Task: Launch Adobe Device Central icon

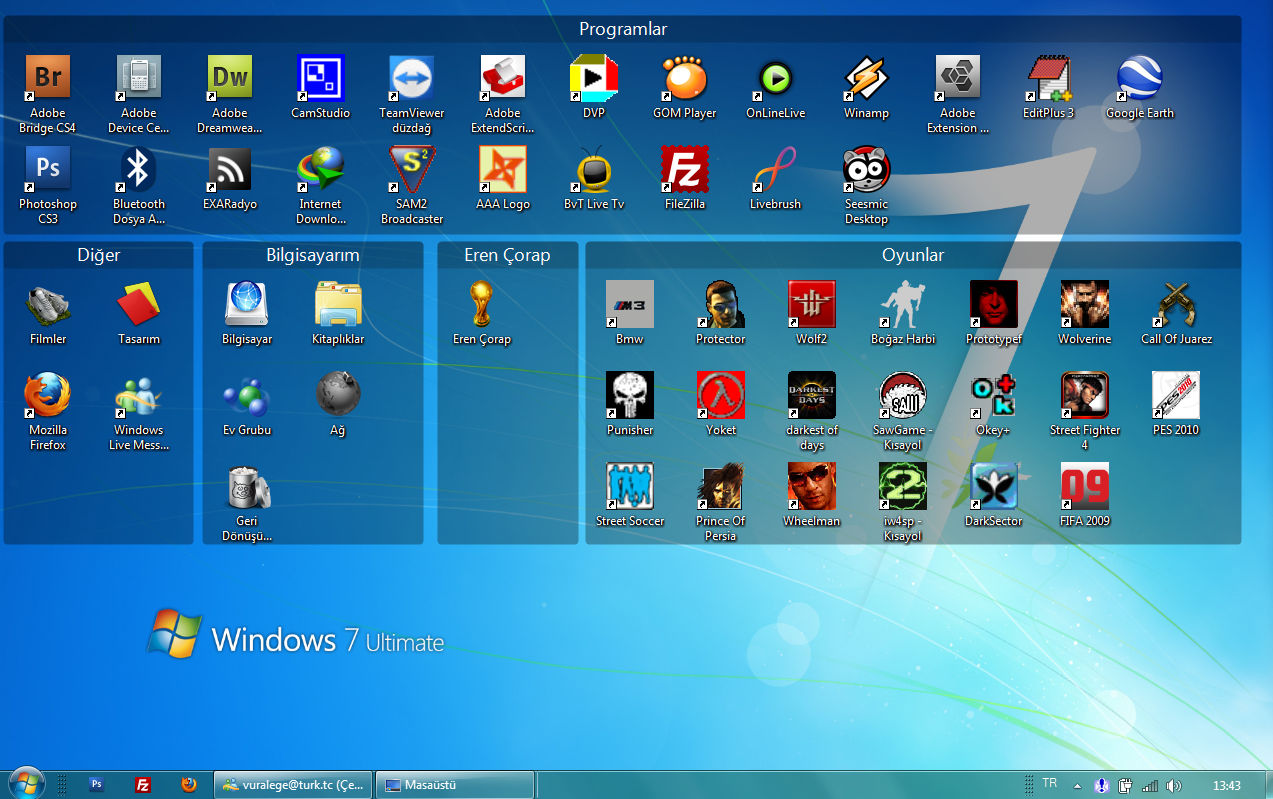Action: pos(139,78)
